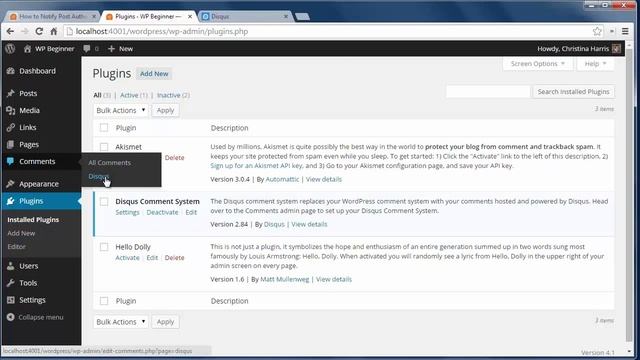Reload the page with refresh icon
Screen dimensions: 640x360
(x=39, y=31)
